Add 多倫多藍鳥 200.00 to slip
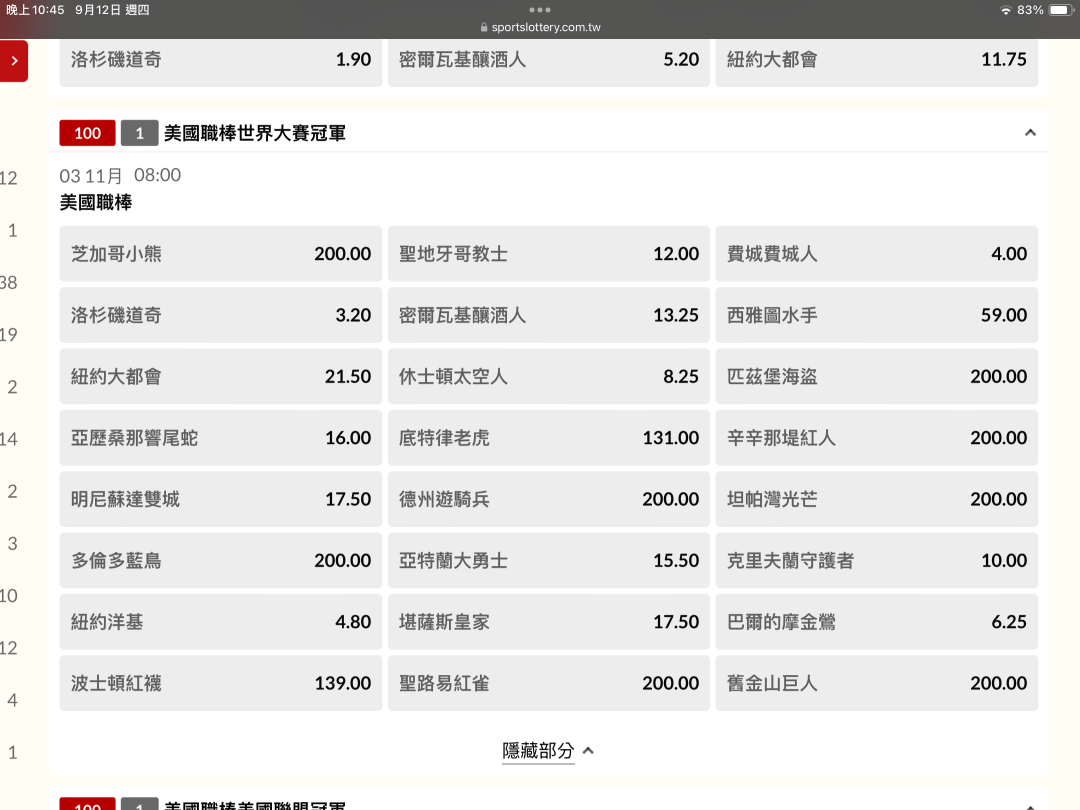1080x810 pixels. 220,560
